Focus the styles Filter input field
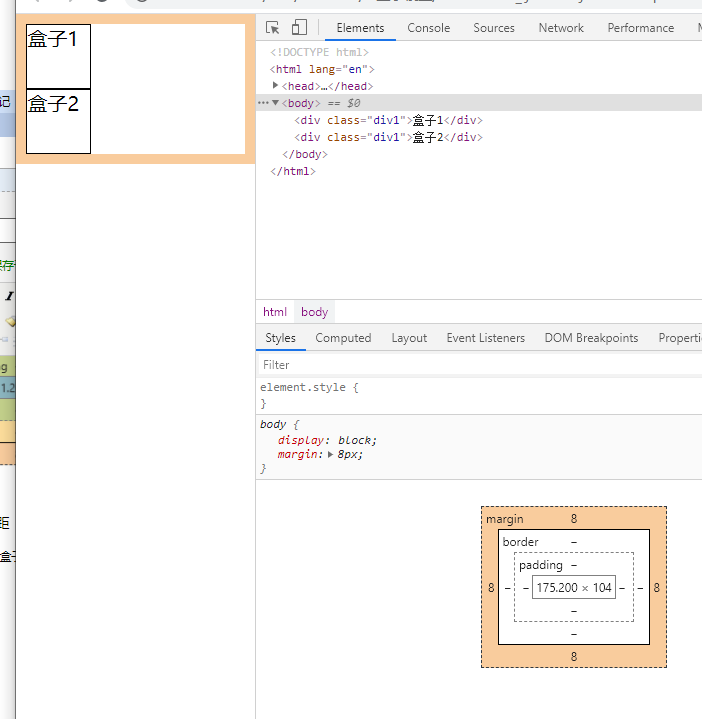This screenshot has height=719, width=702. point(479,365)
